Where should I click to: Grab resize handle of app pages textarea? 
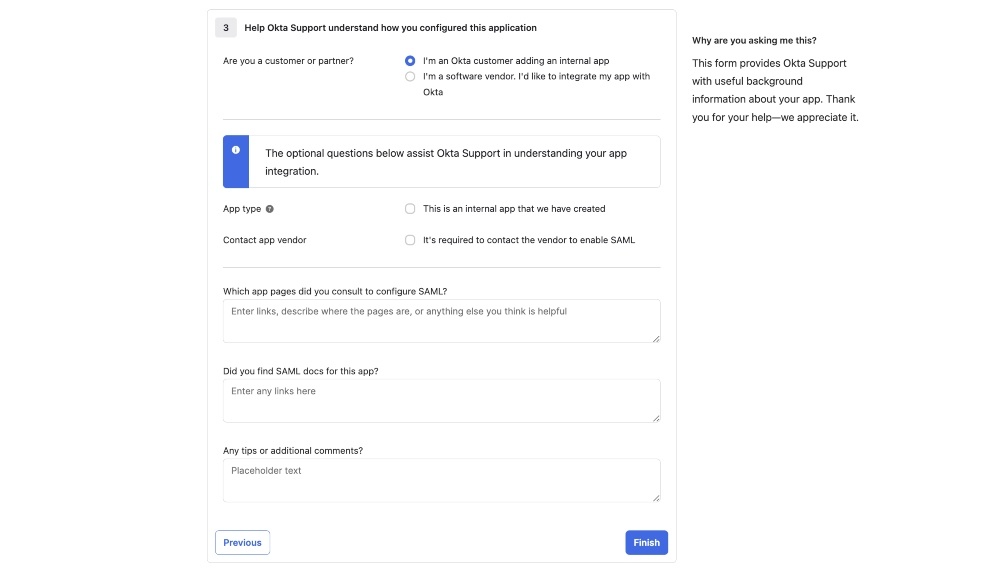coord(656,339)
